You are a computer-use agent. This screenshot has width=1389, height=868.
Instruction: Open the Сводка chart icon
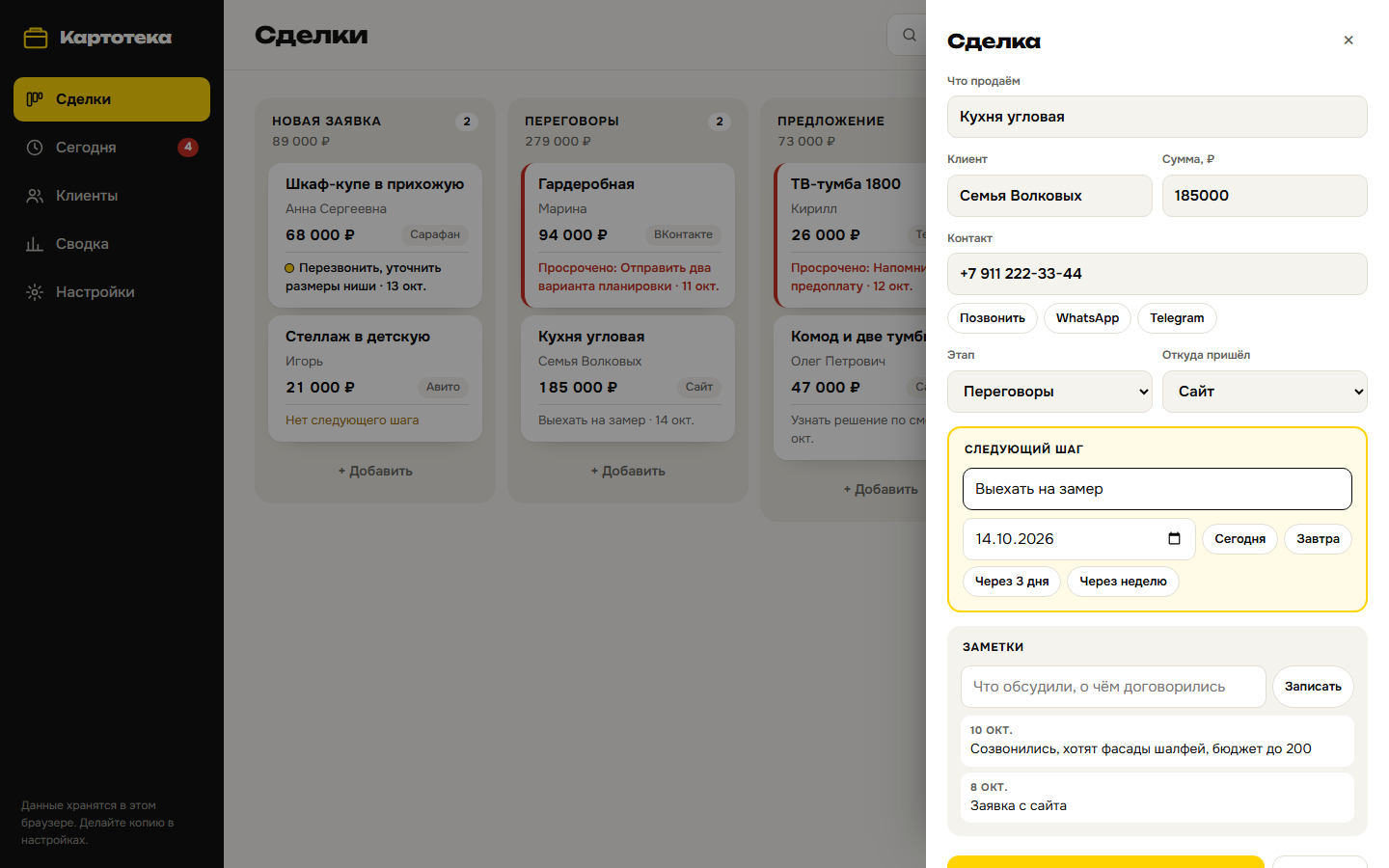[x=35, y=244]
